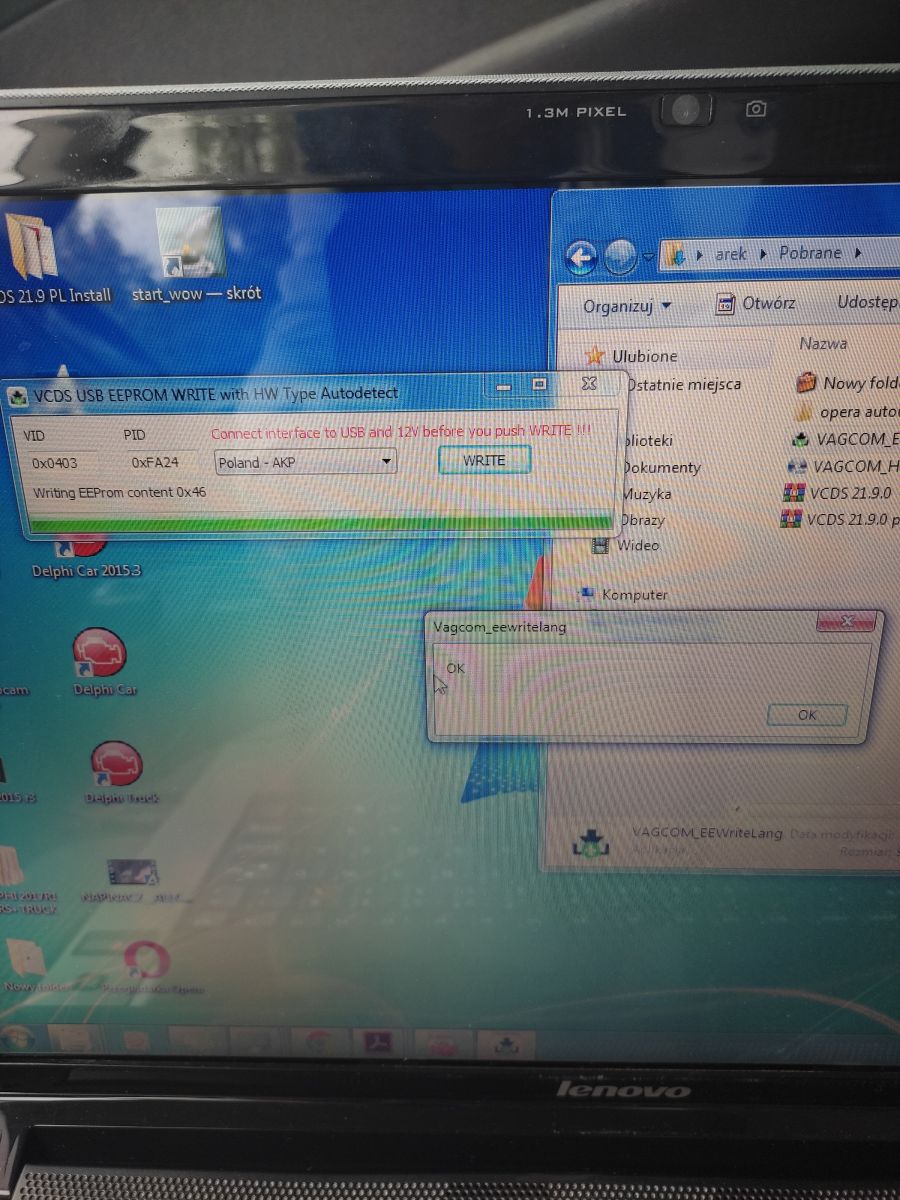Click the VCDS EEPROM window title bar icon

pos(19,397)
